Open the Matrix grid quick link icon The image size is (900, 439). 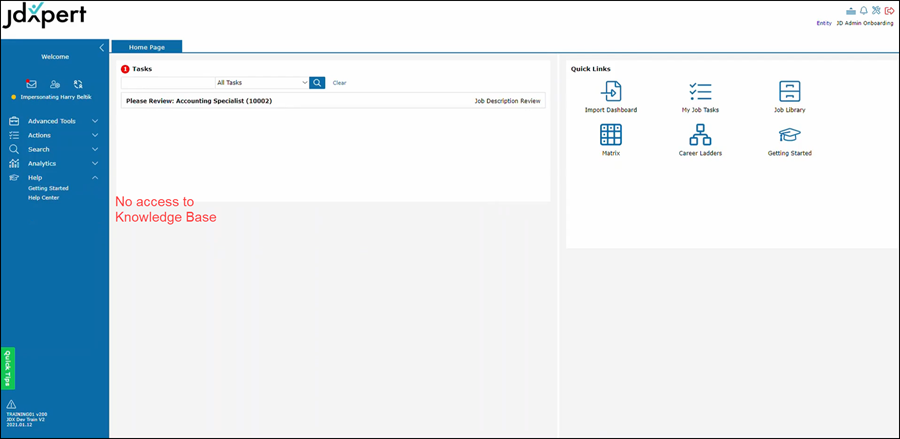click(x=610, y=135)
